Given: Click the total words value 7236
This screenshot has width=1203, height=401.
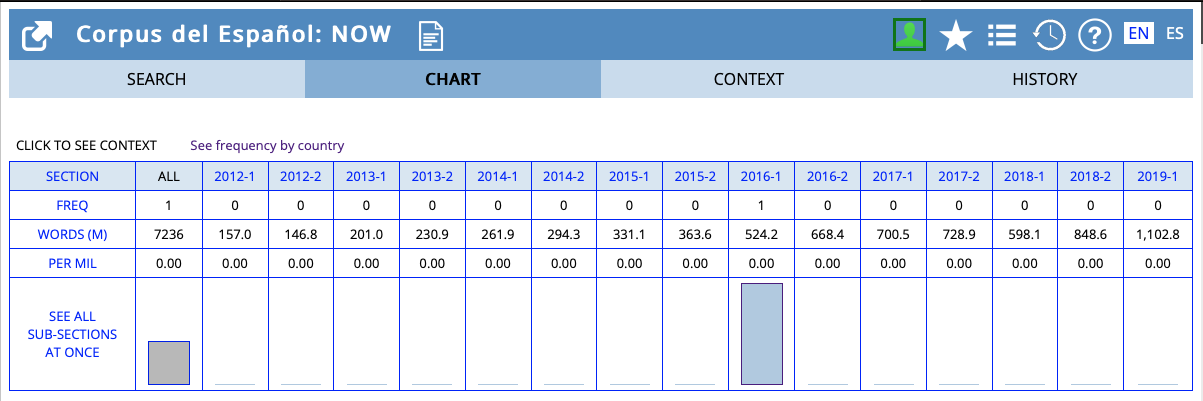Looking at the screenshot, I should click(169, 233).
